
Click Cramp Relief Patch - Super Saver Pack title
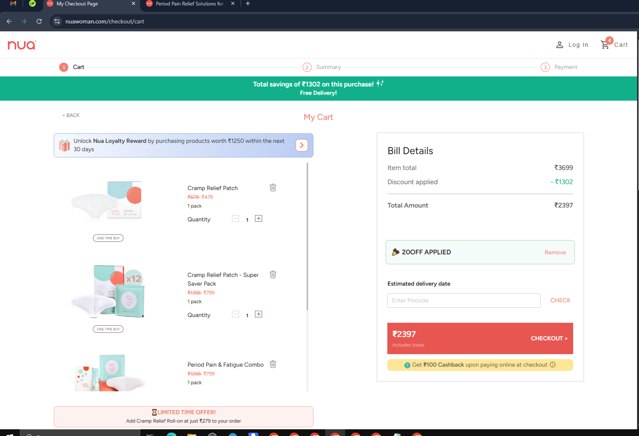point(223,279)
